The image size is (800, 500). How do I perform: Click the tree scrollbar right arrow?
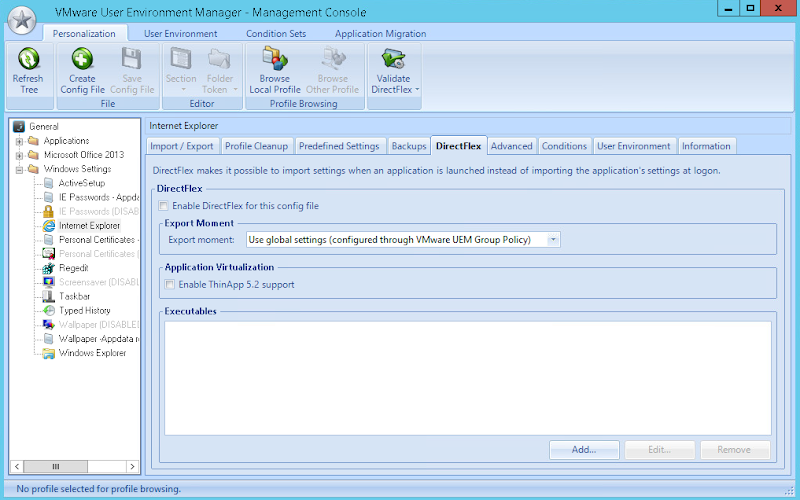(x=132, y=466)
